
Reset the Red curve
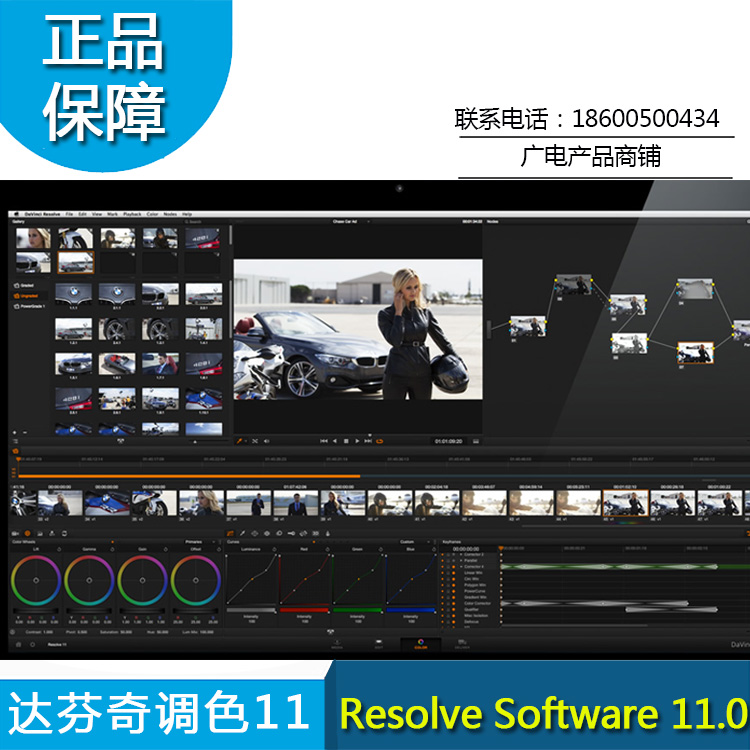[327, 549]
